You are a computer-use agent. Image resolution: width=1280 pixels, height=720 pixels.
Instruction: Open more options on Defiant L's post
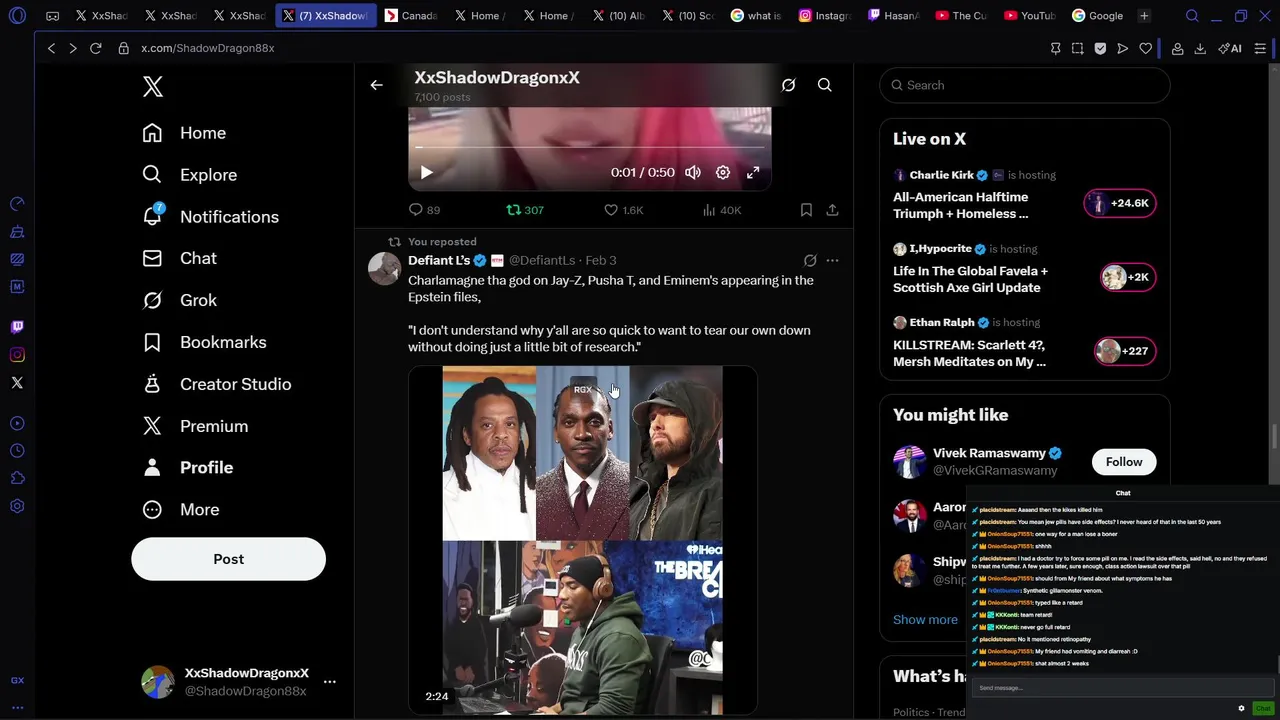[832, 260]
